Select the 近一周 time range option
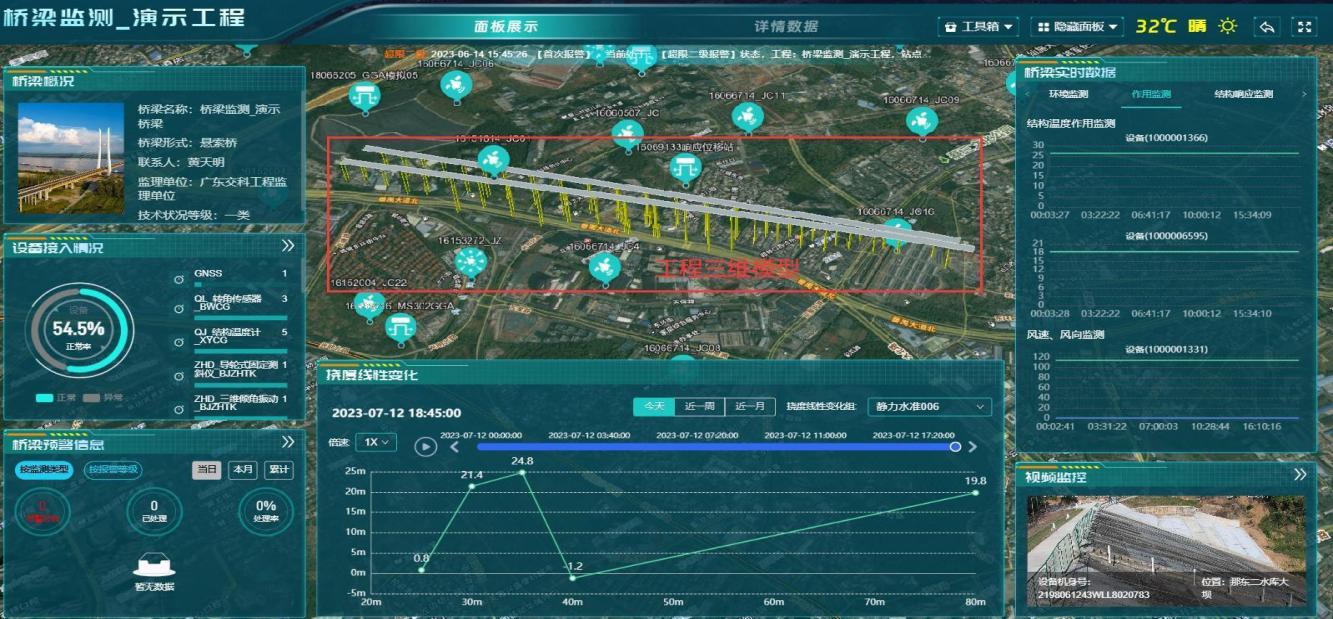1333x619 pixels. [x=700, y=407]
